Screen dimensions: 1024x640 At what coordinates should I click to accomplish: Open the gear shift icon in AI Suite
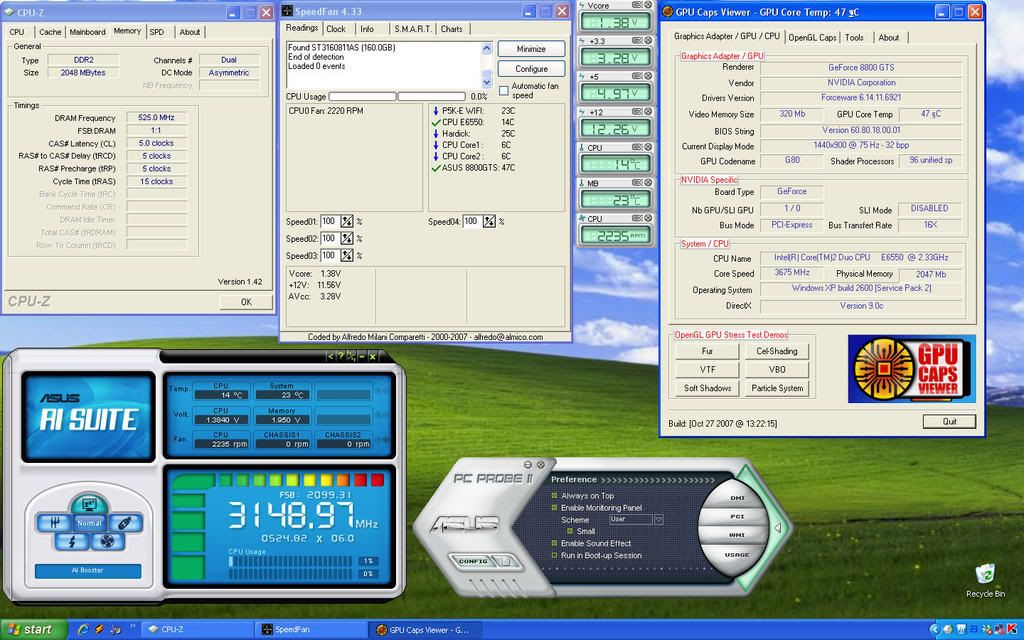coord(53,522)
